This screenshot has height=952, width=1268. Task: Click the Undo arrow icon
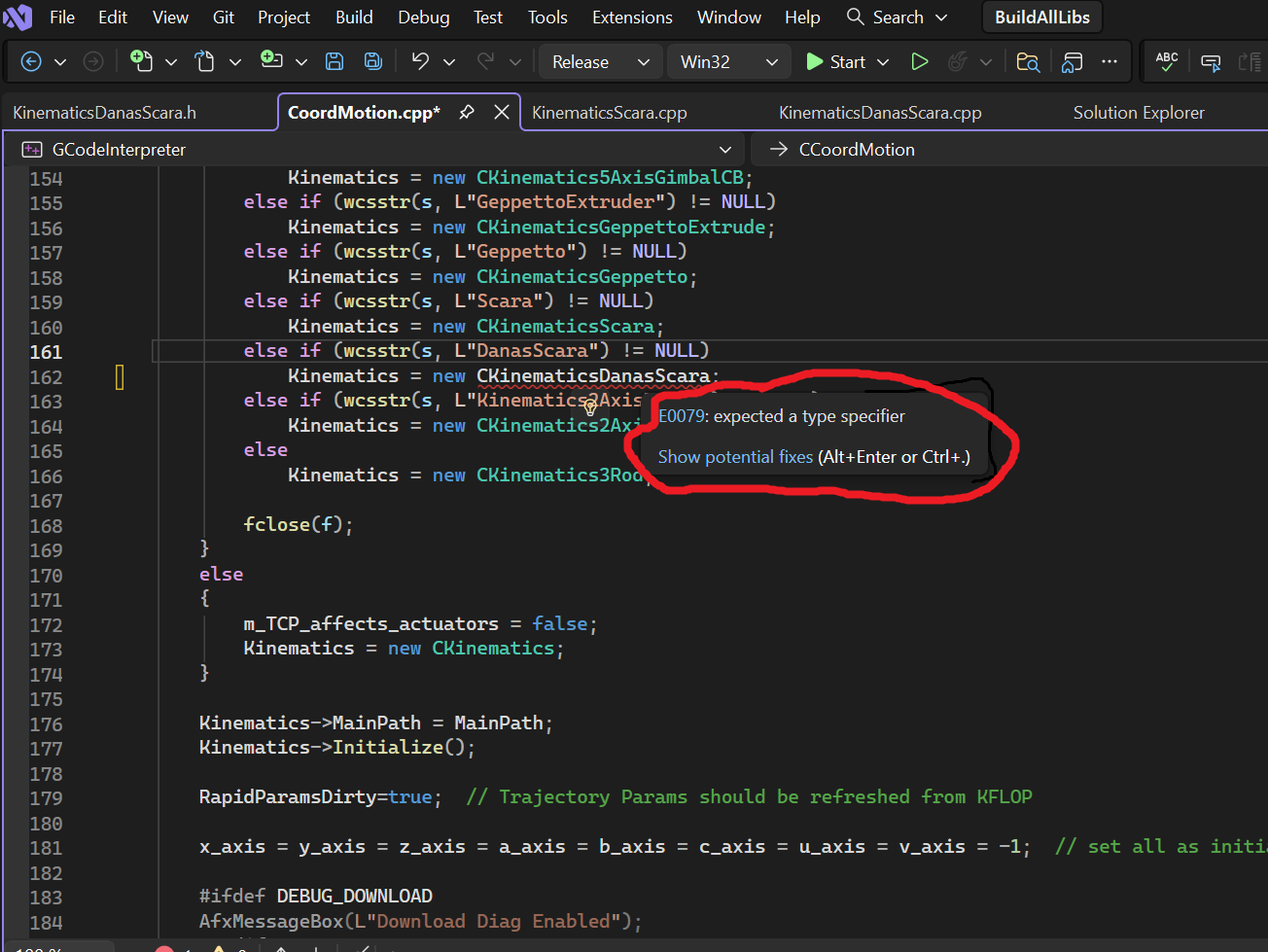(420, 62)
